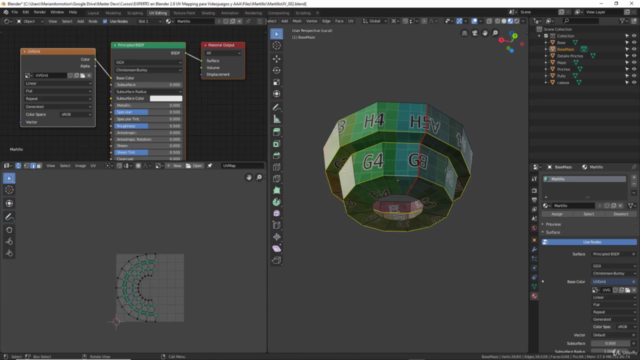Viewport: 640px width, 360px height.
Task: Toggle visibility of Collection in outliner
Action: click(634, 36)
